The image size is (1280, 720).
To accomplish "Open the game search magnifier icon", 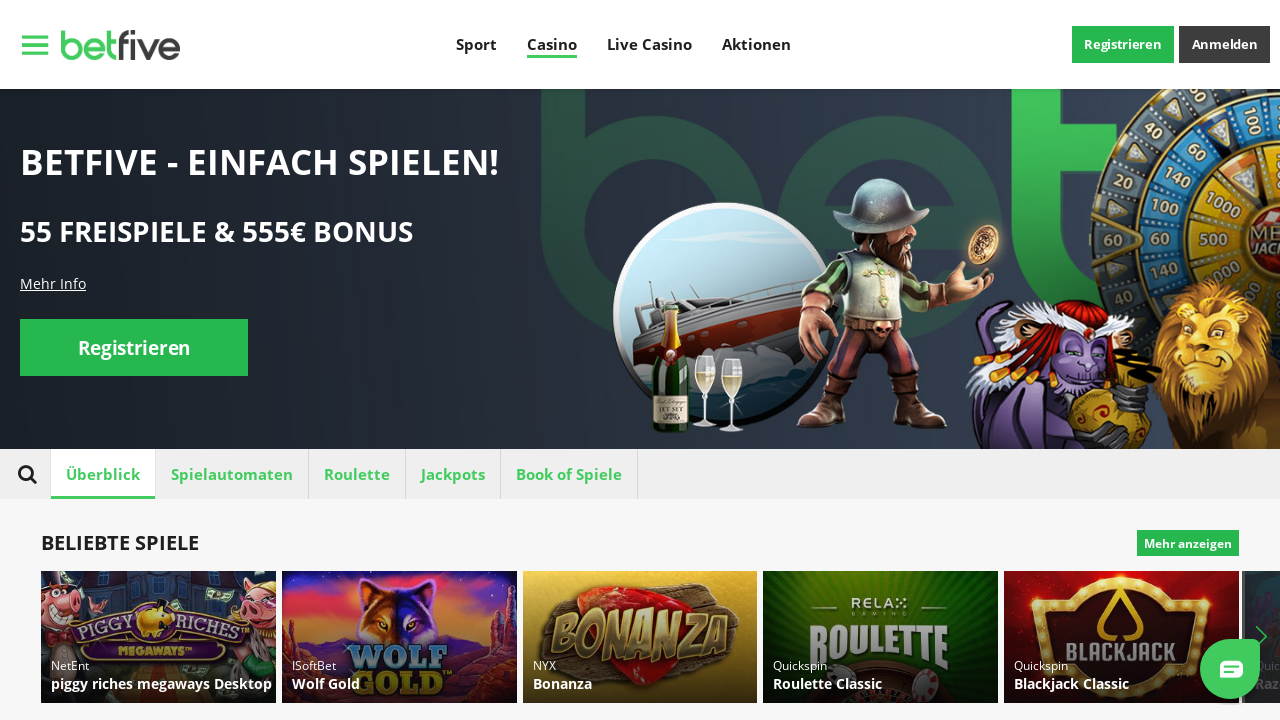I will (x=27, y=475).
